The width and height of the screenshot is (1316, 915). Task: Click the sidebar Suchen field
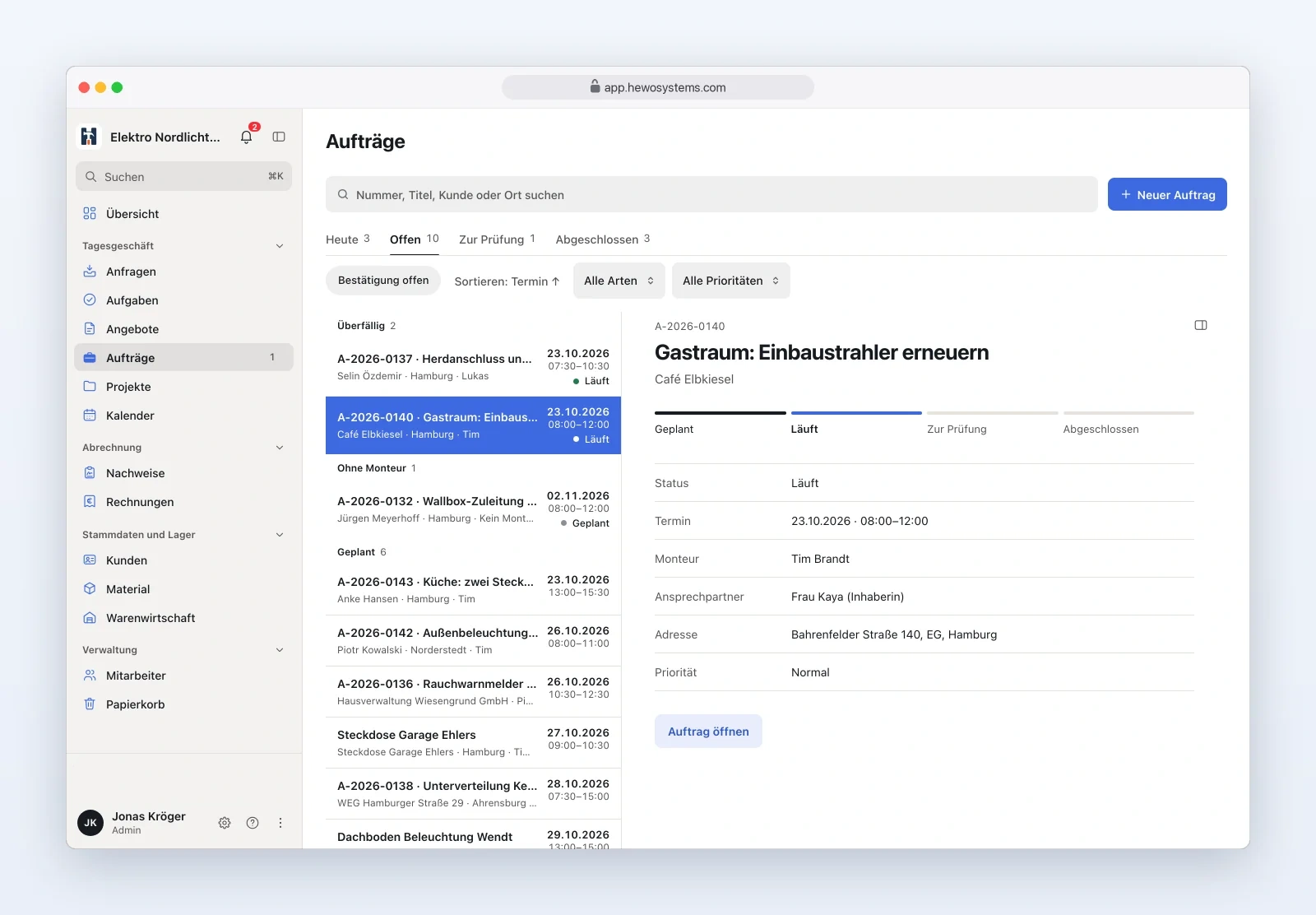184,177
